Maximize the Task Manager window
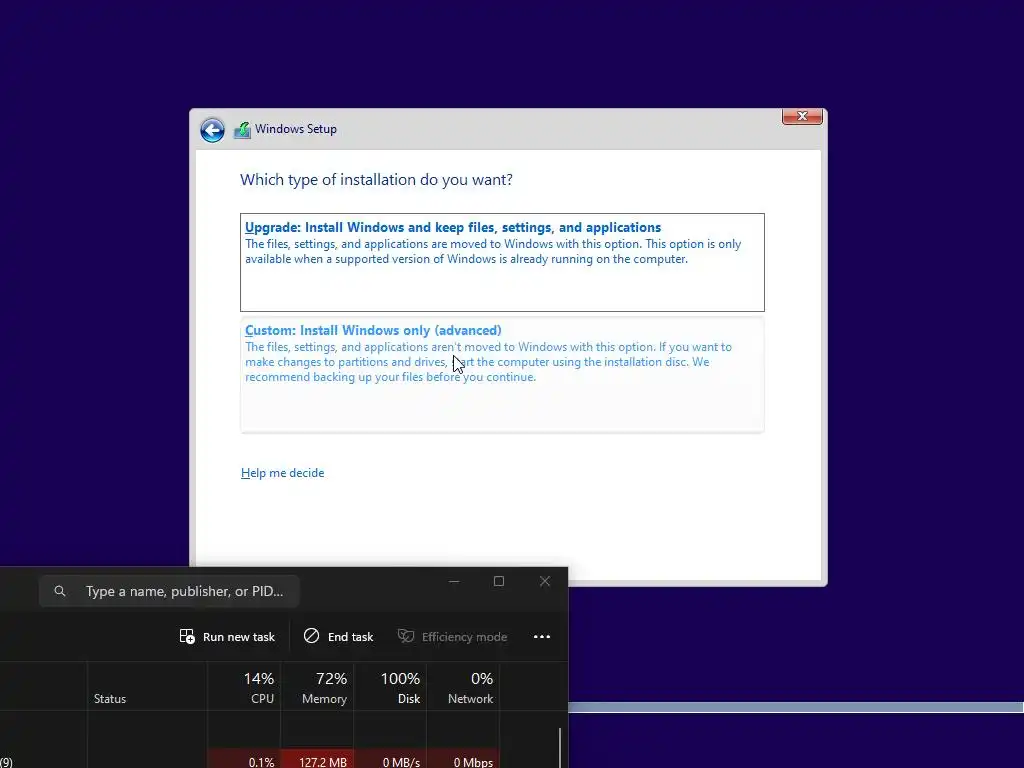 tap(499, 581)
